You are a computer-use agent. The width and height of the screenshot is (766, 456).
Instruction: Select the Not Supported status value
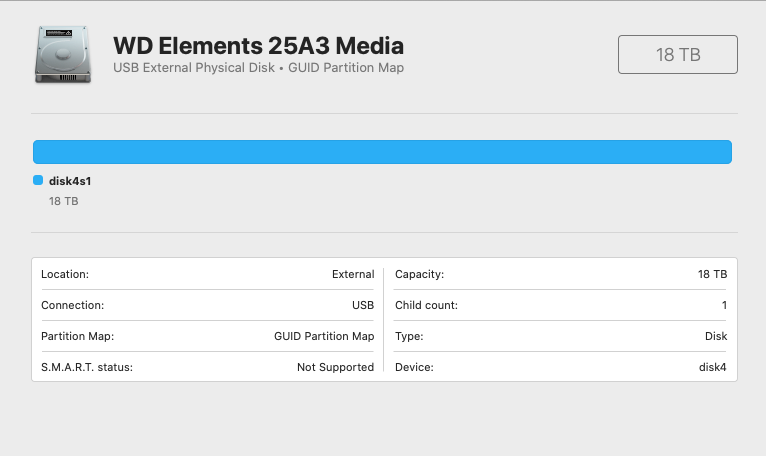(335, 367)
